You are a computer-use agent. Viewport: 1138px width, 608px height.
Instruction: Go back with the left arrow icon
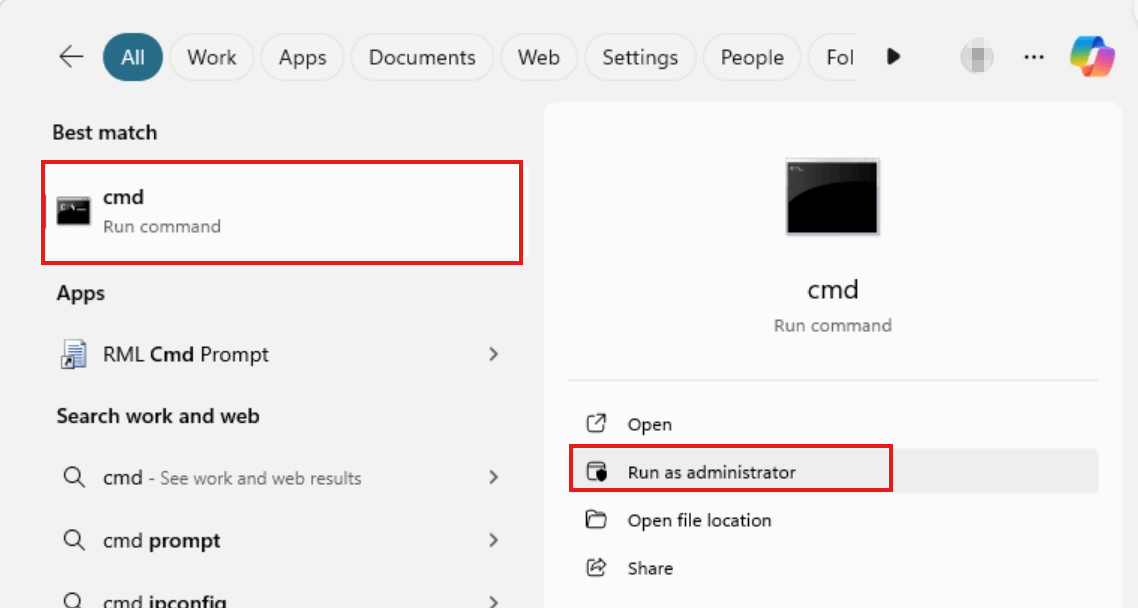pos(71,57)
